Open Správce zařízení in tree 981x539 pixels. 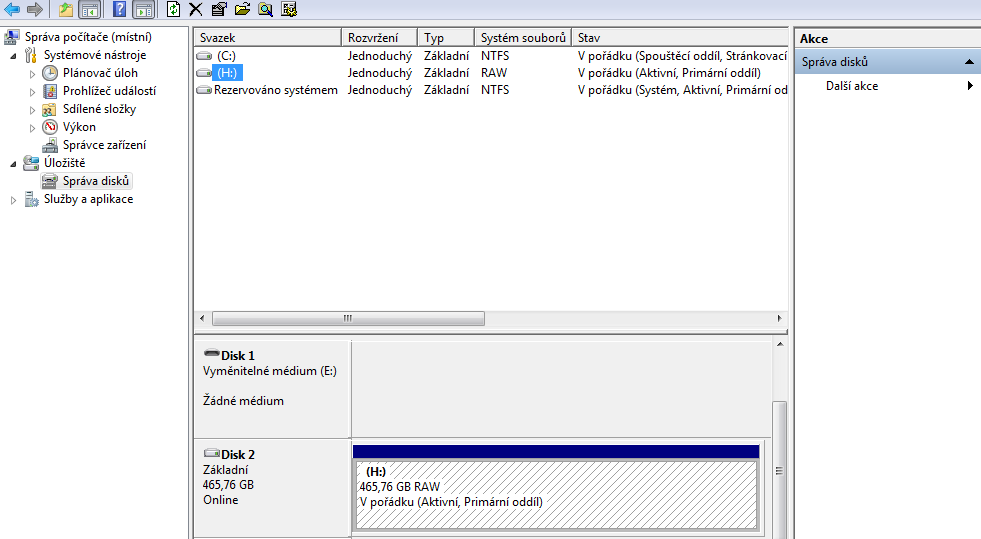click(104, 145)
